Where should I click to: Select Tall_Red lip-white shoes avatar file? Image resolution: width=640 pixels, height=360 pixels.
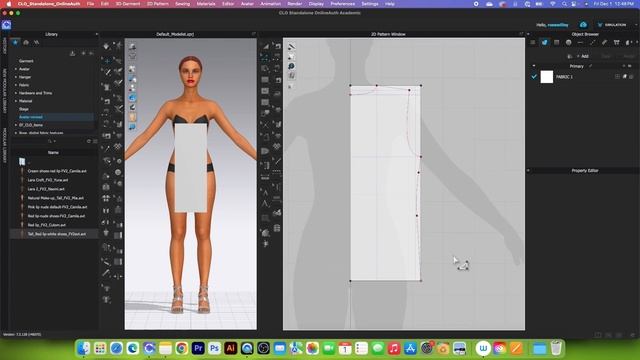point(56,234)
